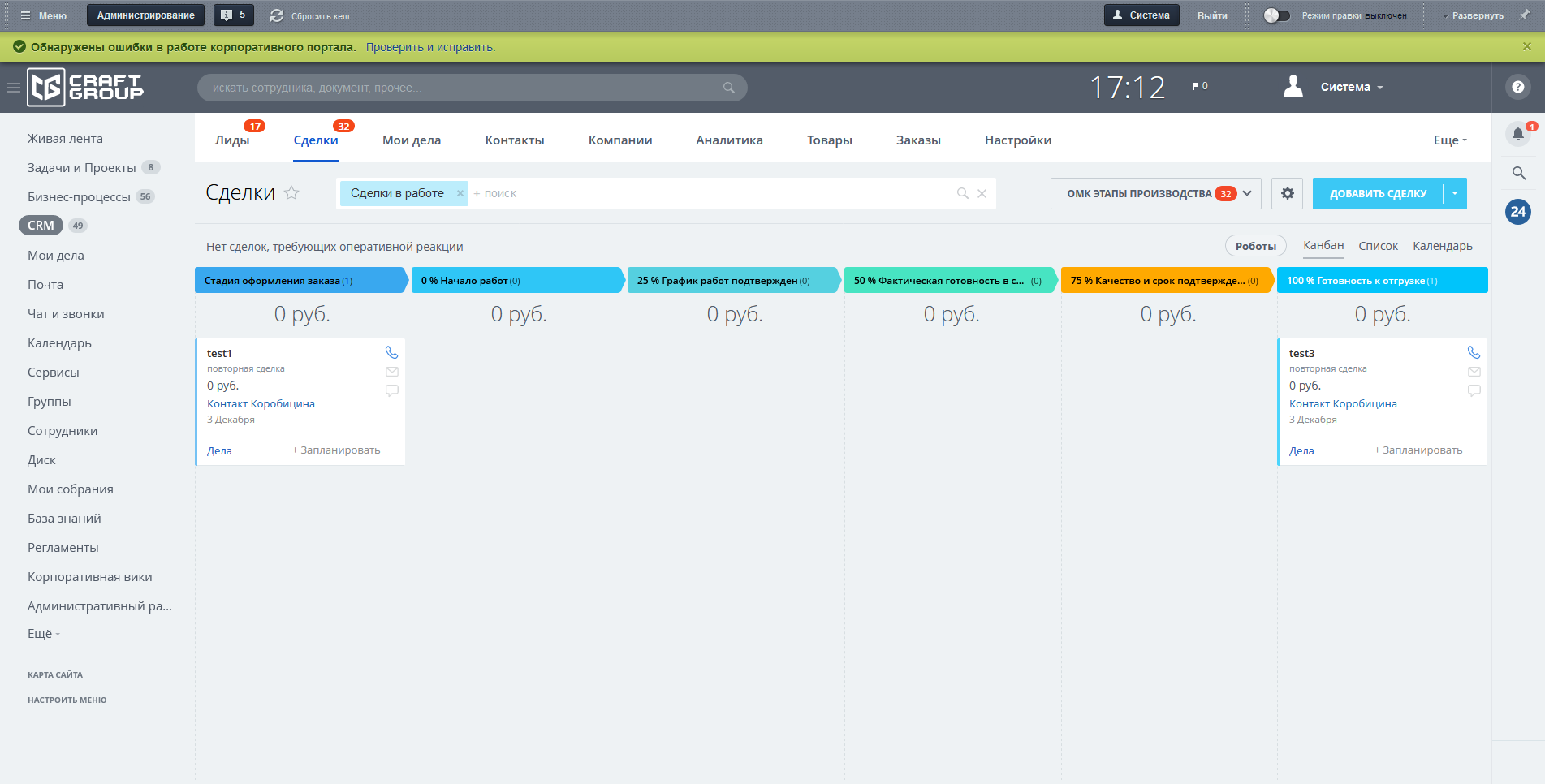Click the email icon on test3 deal card
This screenshot has height=784, width=1545.
[1474, 372]
